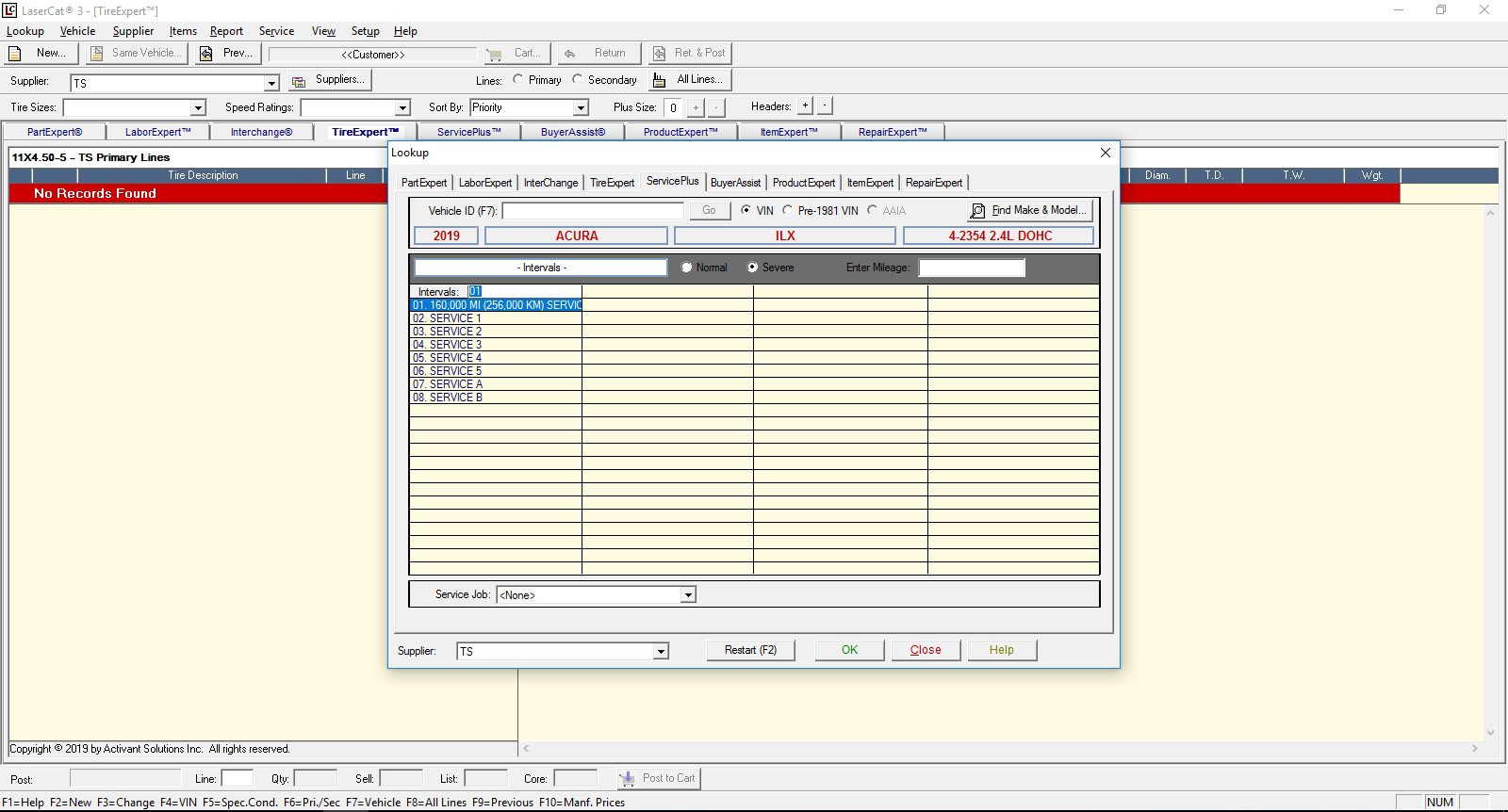Click the New document icon

click(x=15, y=54)
